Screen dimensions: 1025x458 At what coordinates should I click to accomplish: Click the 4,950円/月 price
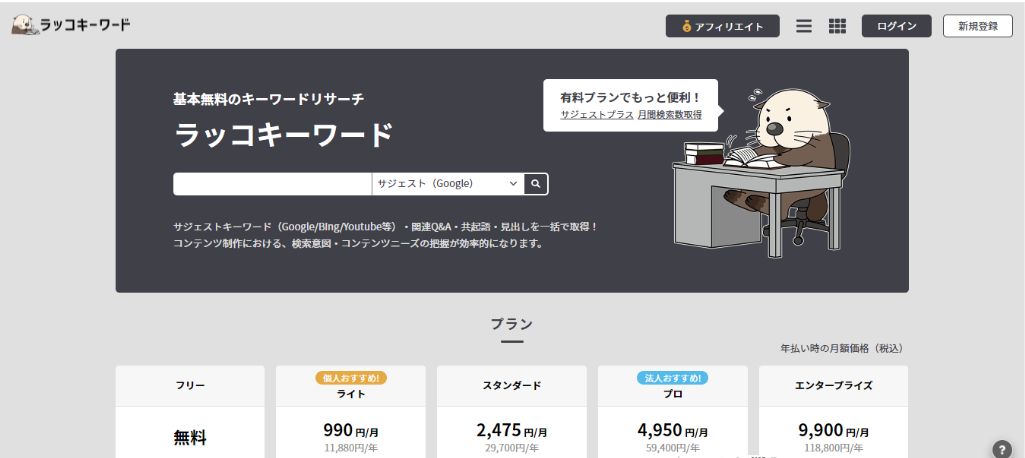[673, 431]
